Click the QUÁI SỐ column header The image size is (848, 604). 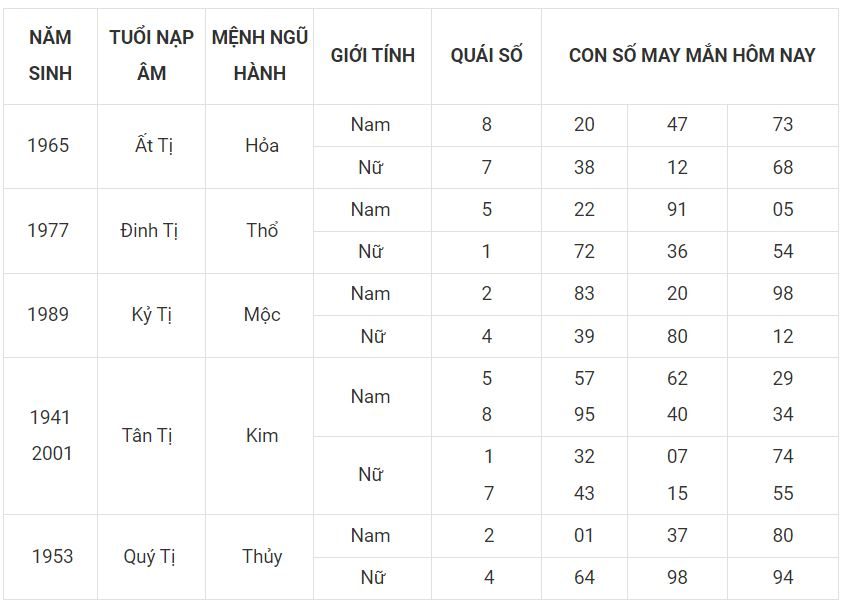coord(486,56)
